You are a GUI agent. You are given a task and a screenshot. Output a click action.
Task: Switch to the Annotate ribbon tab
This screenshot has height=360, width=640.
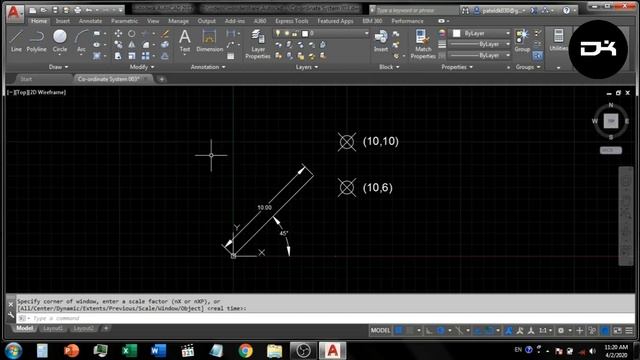90,21
